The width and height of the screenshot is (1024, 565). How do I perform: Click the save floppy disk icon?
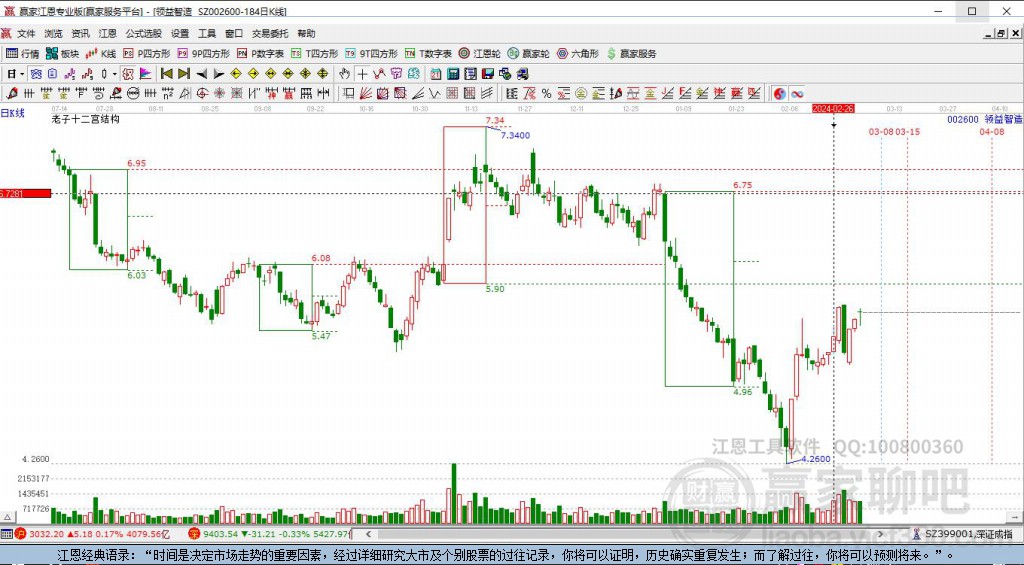tap(487, 74)
